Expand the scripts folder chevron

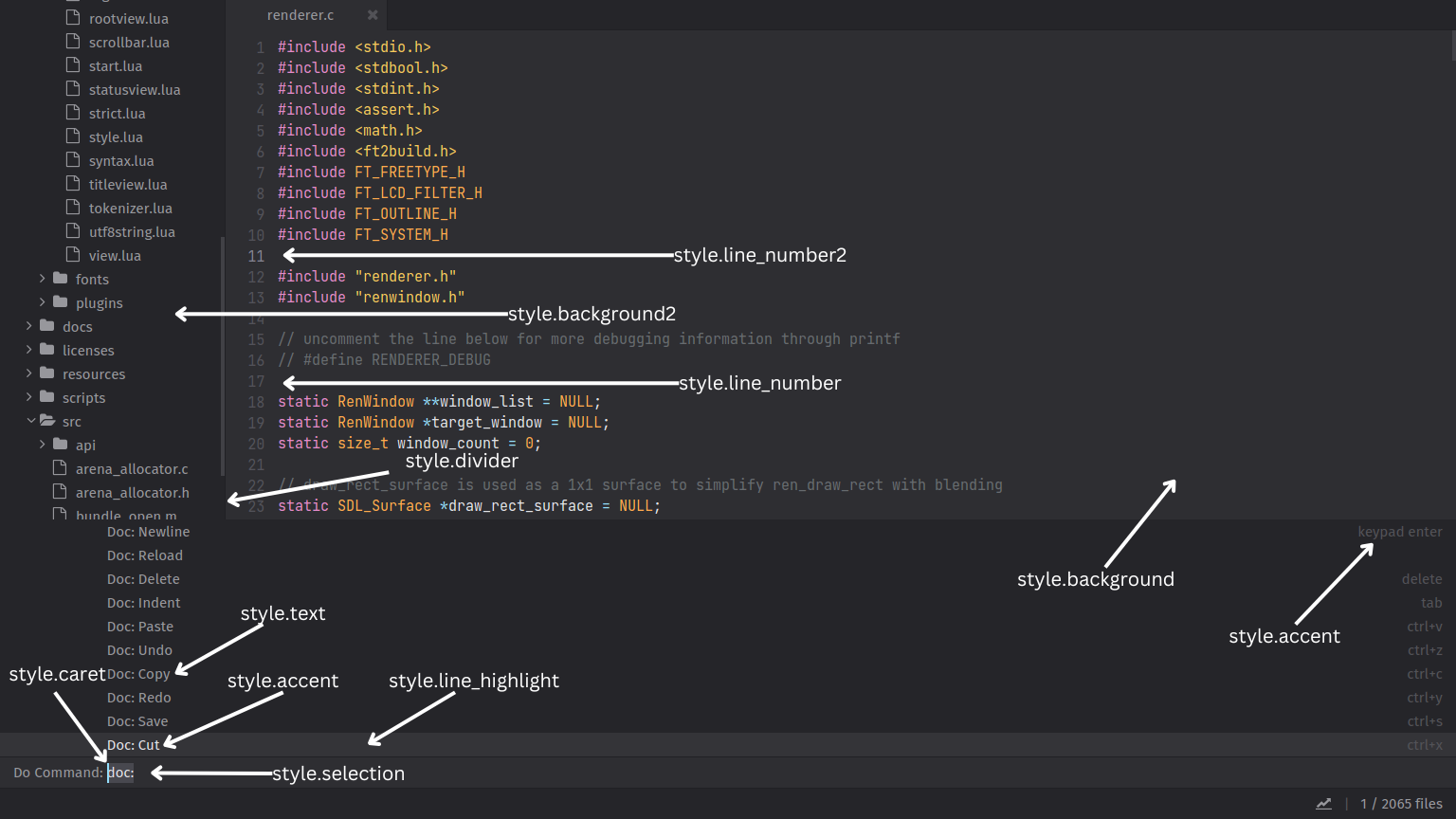pos(28,396)
